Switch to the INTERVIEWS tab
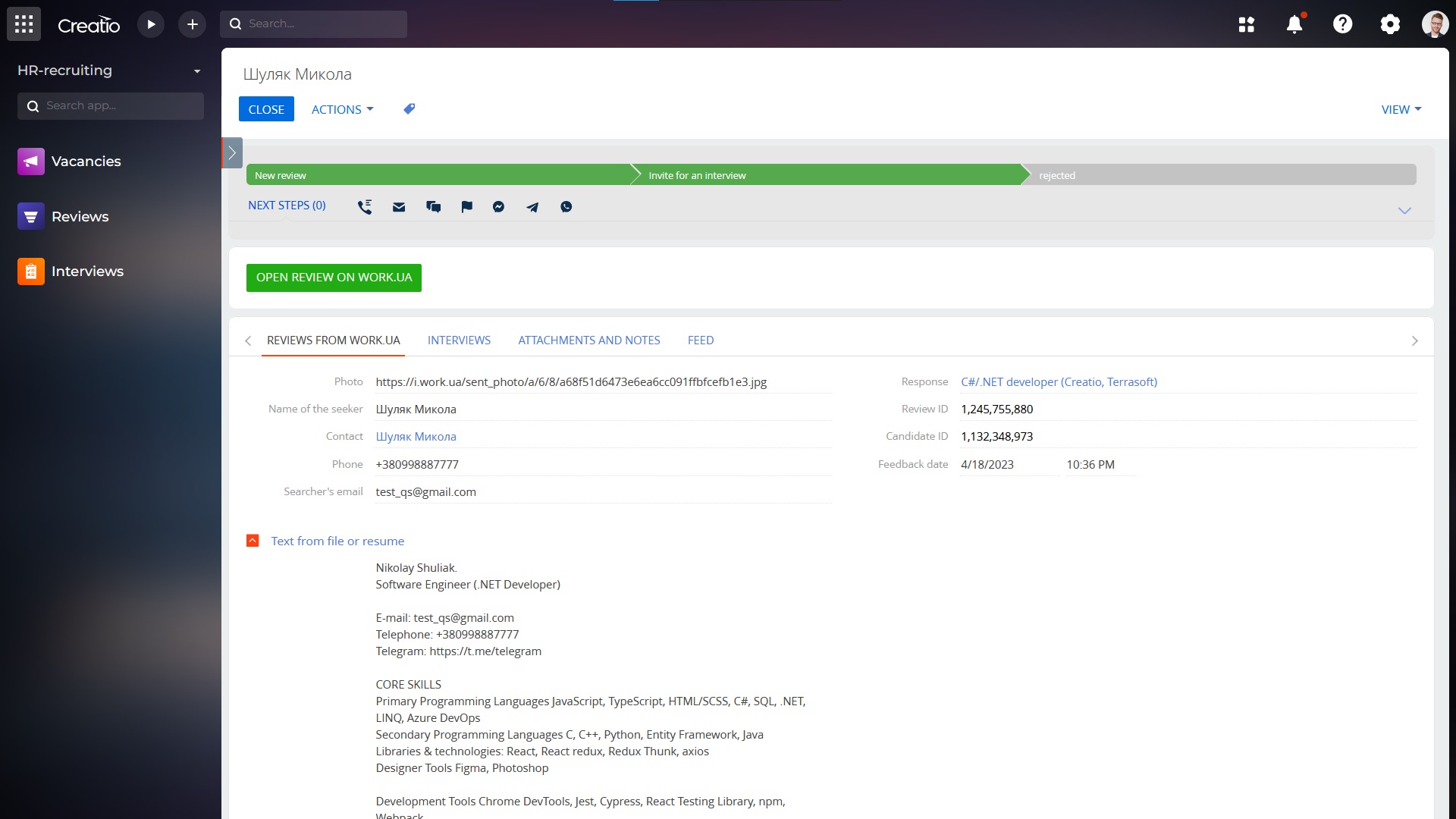 (459, 340)
